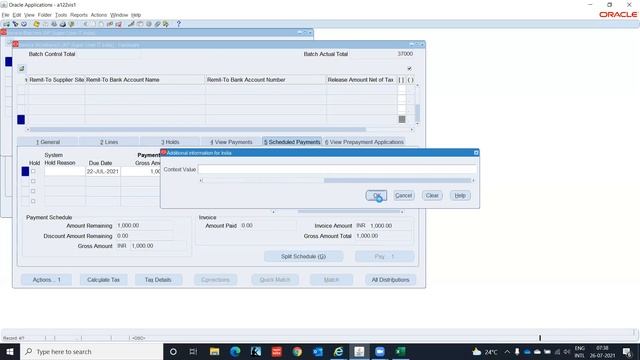Screen dimensions: 640x360
Task: Click the Close Form toolbar icon
Action: click(x=71, y=24)
